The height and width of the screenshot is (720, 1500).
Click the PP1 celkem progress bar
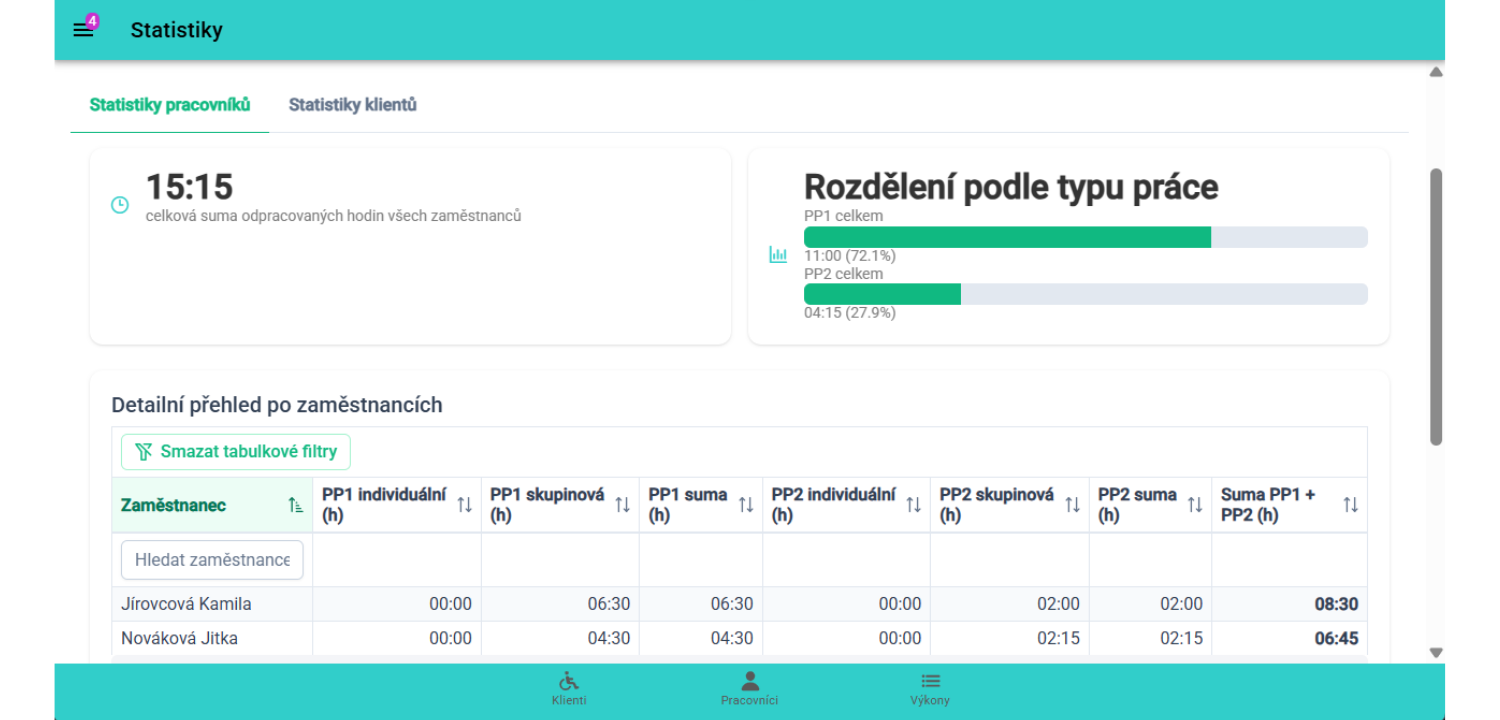[x=1085, y=237]
